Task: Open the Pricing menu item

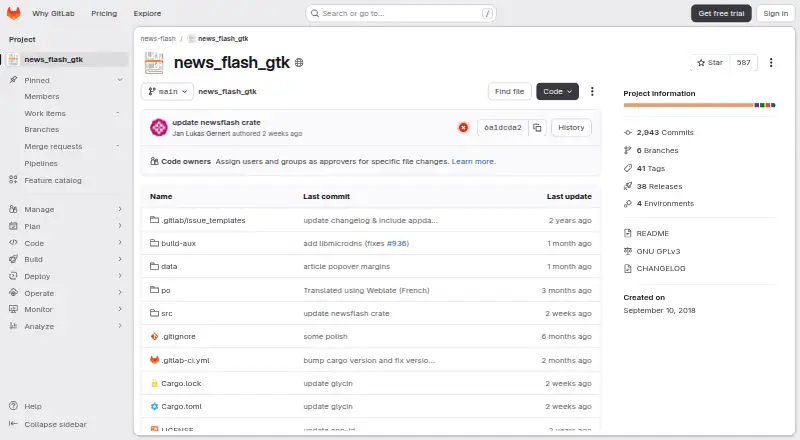Action: click(x=104, y=13)
